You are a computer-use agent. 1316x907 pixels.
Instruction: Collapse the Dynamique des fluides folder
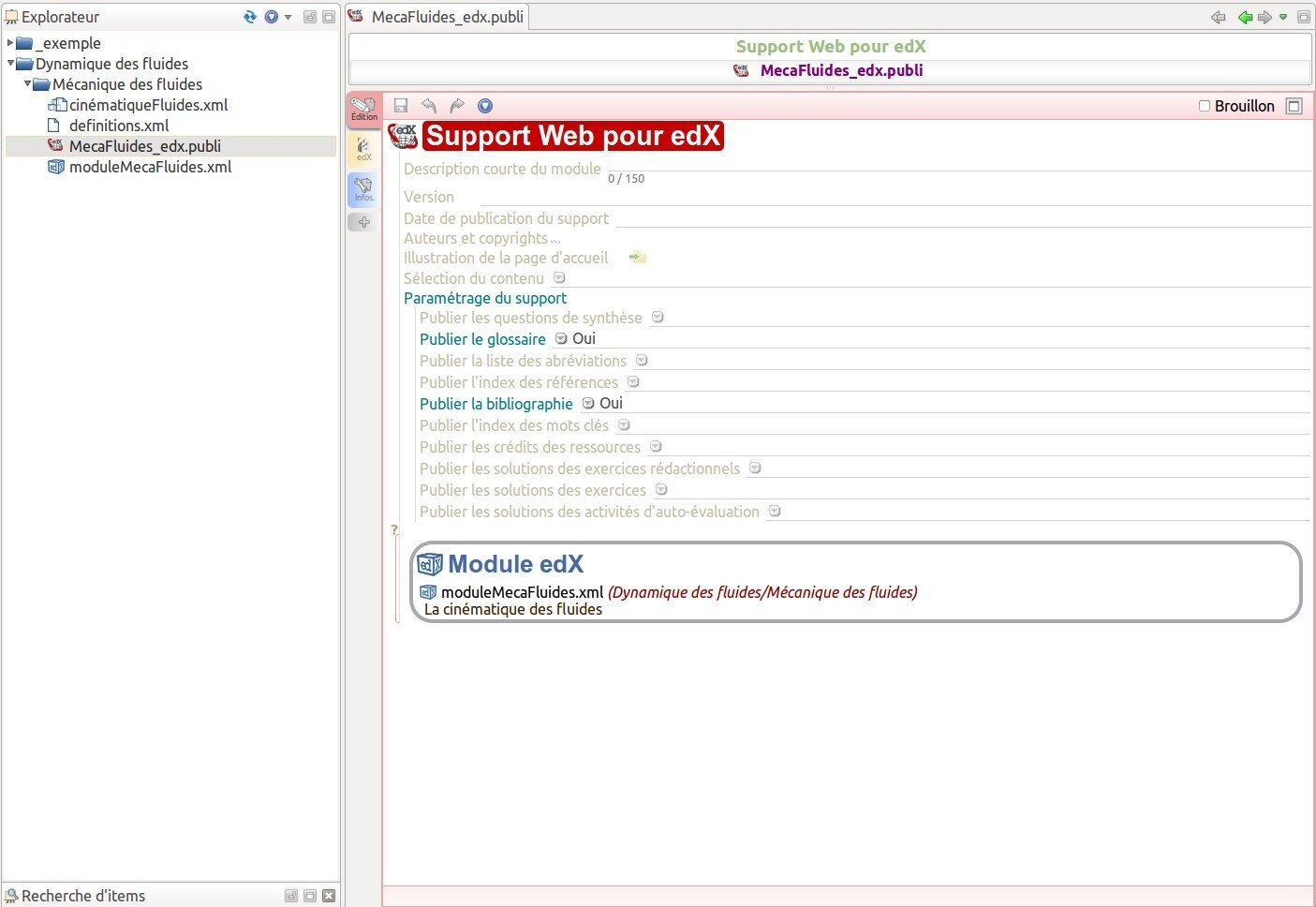click(11, 64)
